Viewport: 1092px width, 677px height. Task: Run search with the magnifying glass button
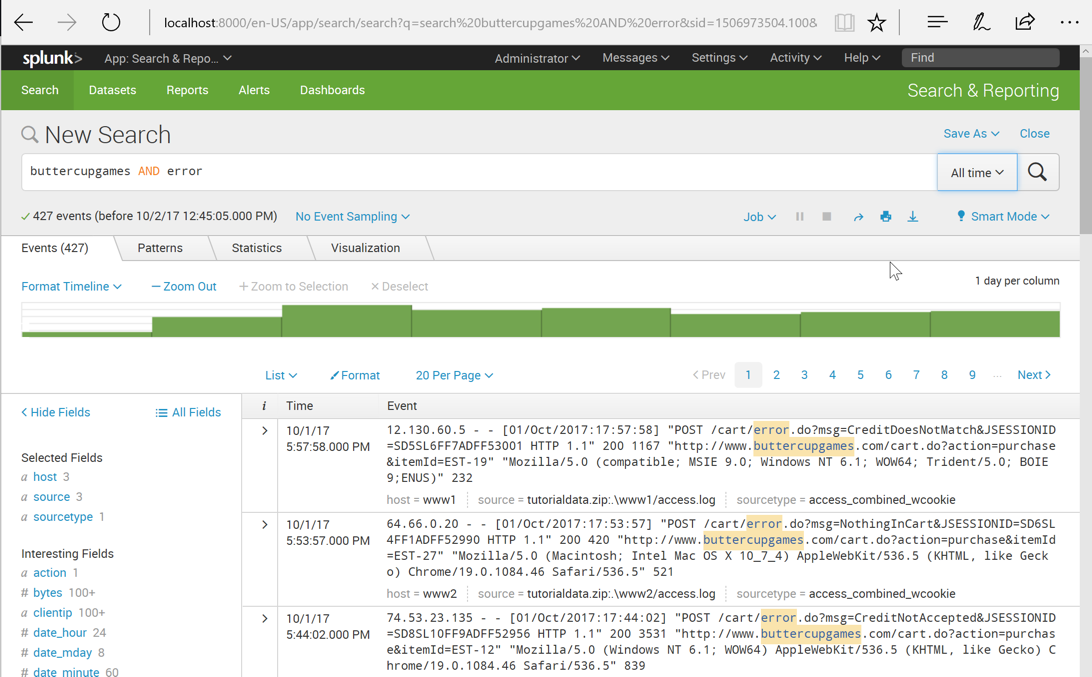point(1037,172)
